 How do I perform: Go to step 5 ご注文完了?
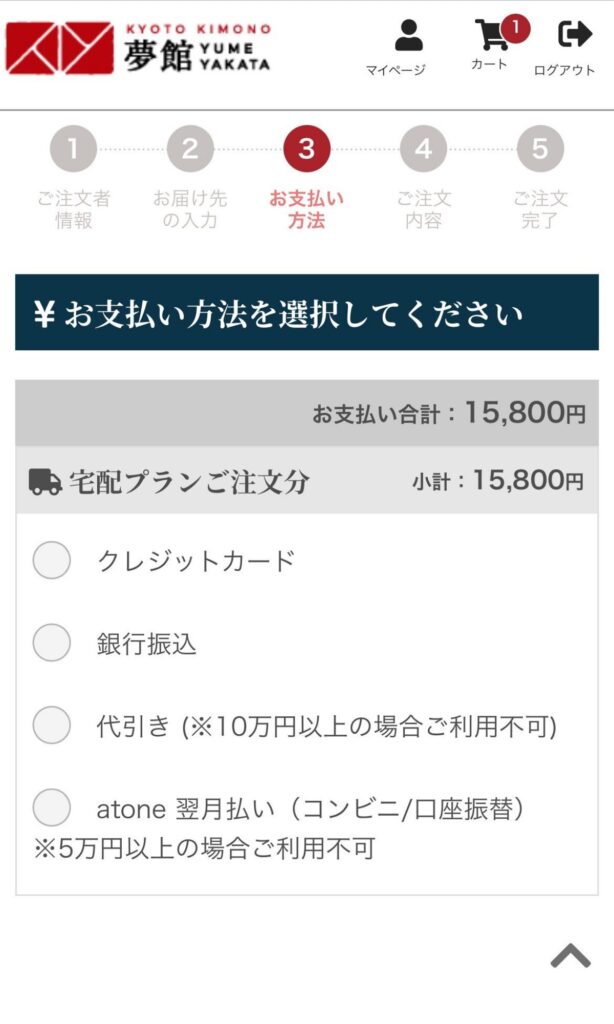click(x=540, y=150)
